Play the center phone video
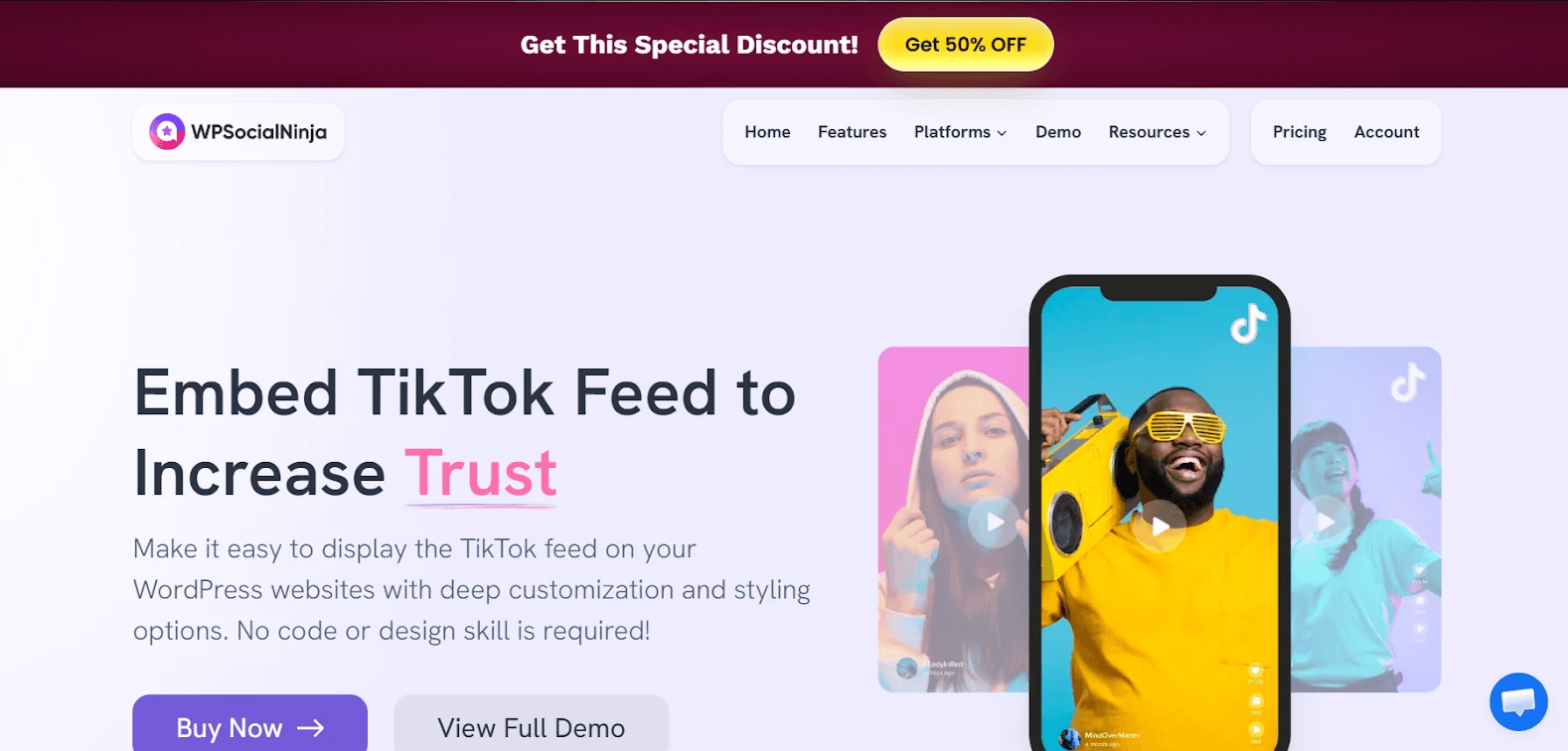The width and height of the screenshot is (1568, 751). tap(1160, 526)
